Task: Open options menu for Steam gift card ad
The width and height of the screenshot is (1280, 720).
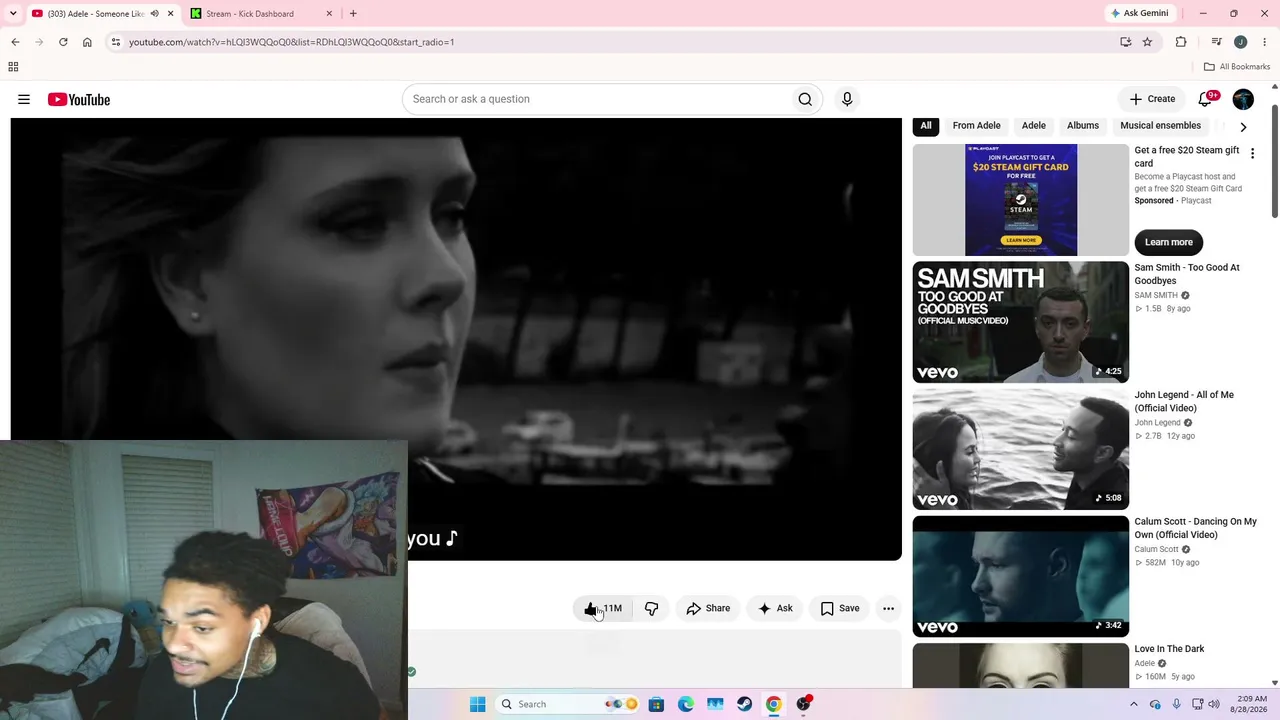Action: tap(1252, 154)
